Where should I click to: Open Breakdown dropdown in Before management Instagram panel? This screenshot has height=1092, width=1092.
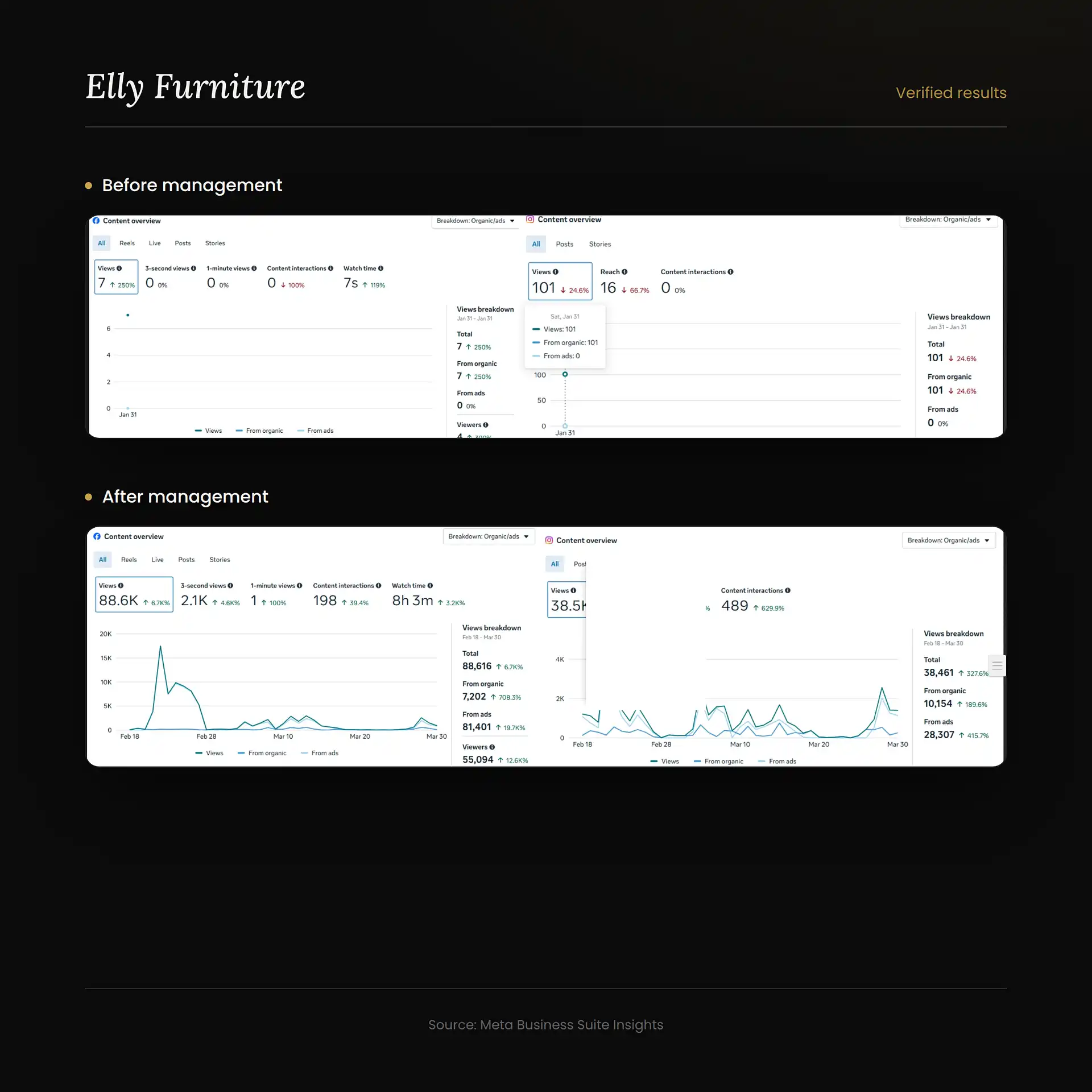coord(948,220)
